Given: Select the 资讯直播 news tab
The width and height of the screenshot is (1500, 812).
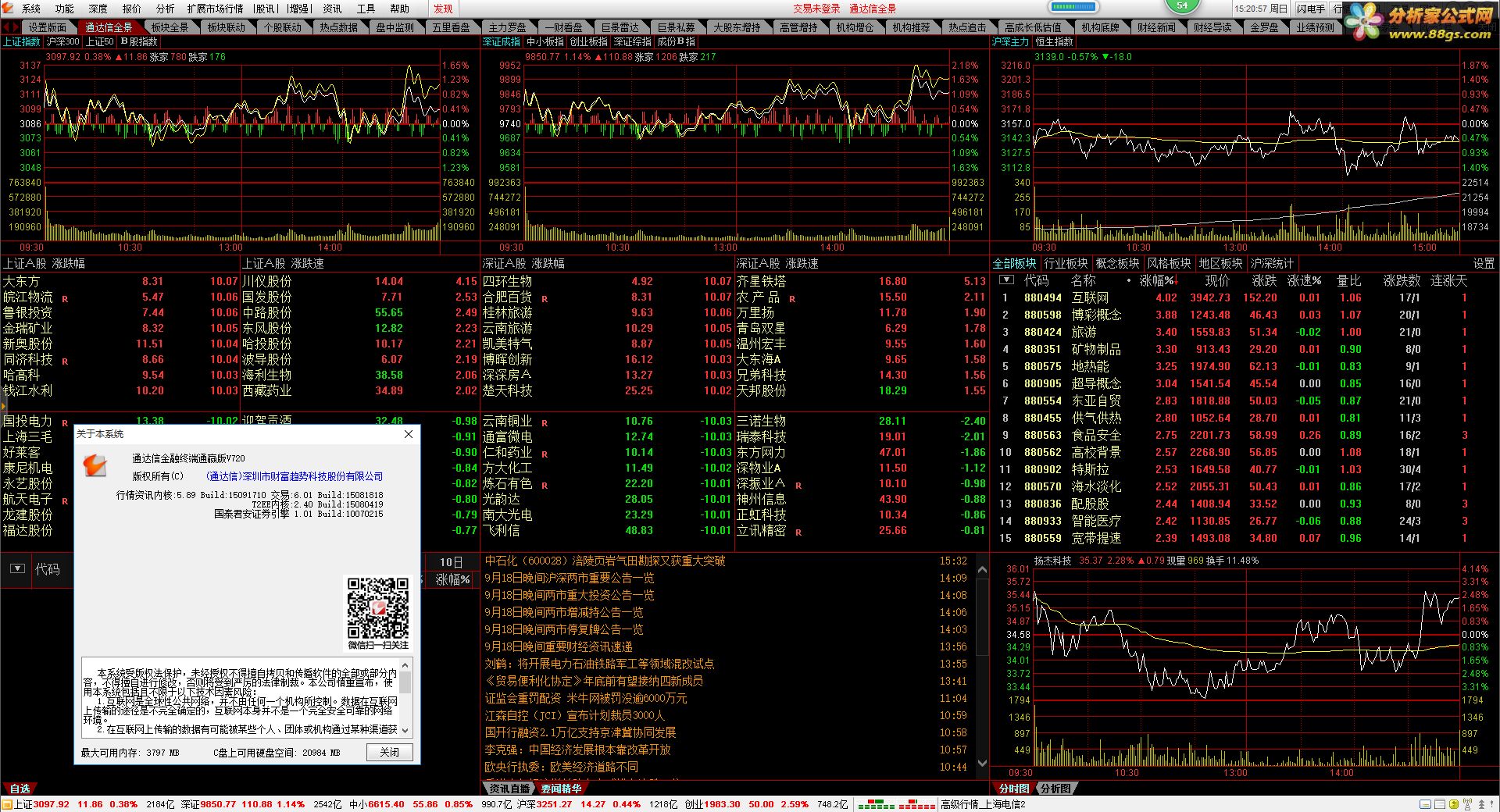Looking at the screenshot, I should (x=509, y=789).
